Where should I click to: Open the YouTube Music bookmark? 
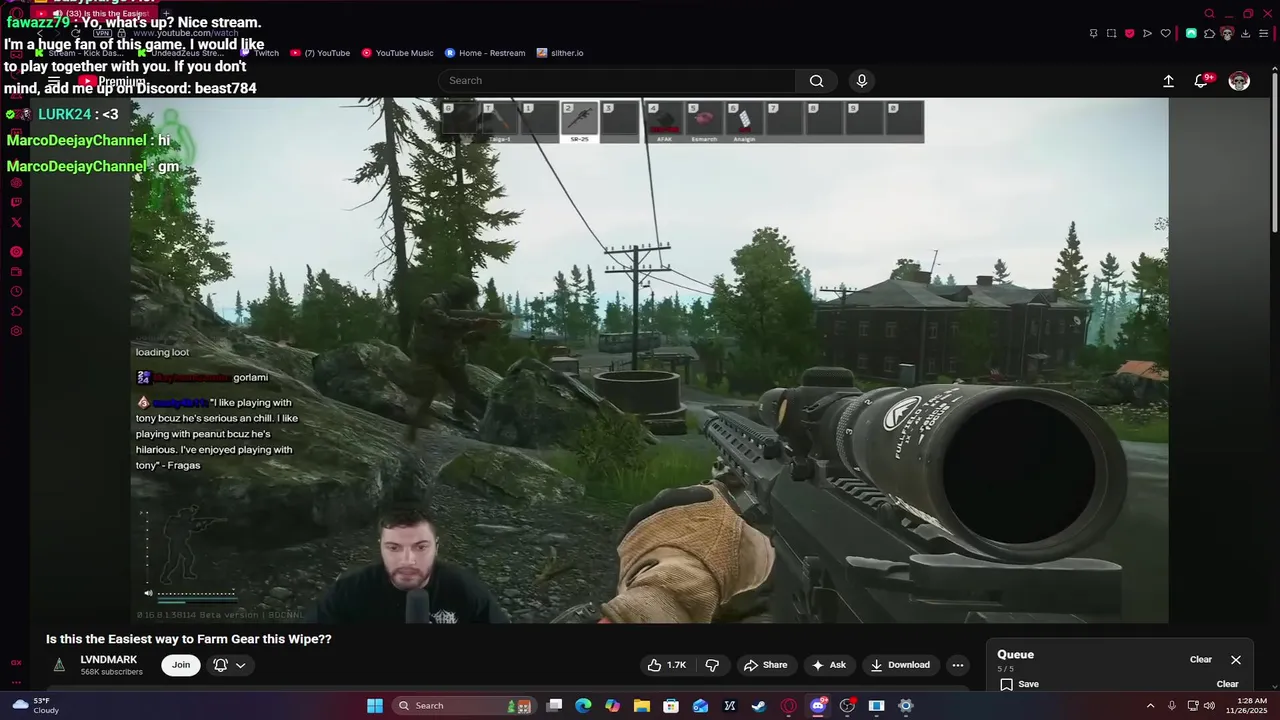398,53
